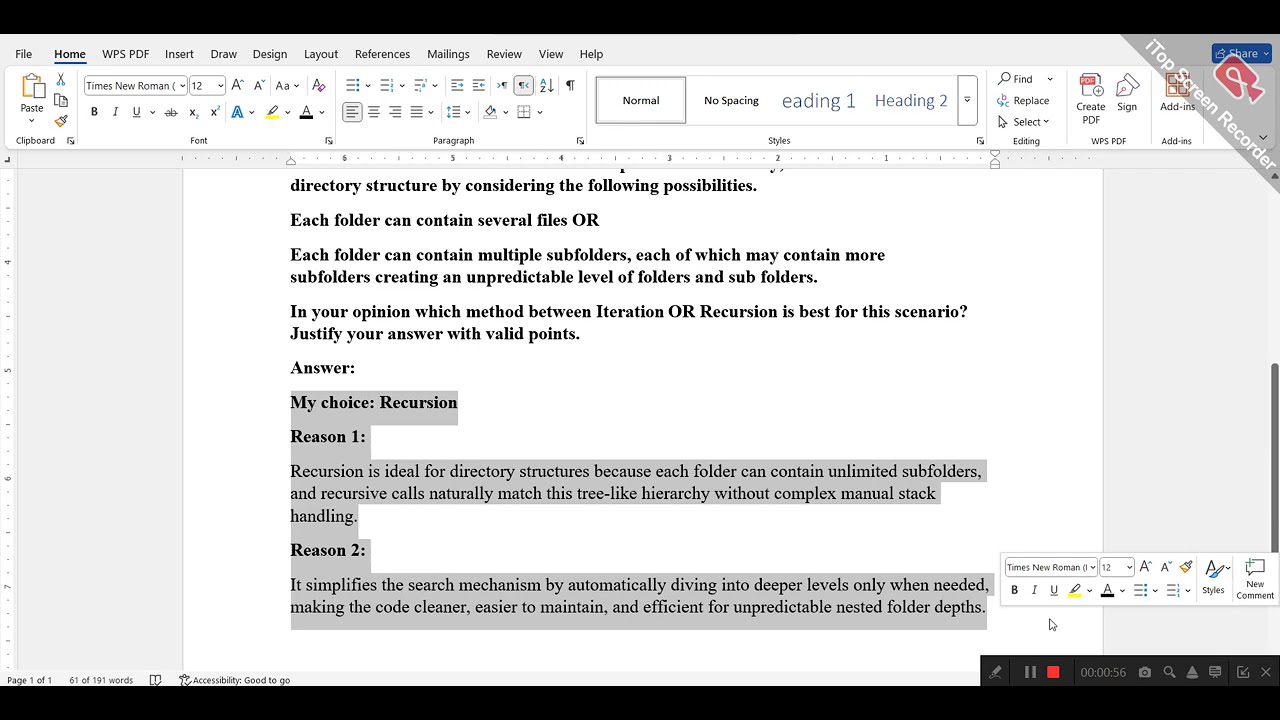Open the File menu
Screen dimensions: 1280x720
pos(23,54)
